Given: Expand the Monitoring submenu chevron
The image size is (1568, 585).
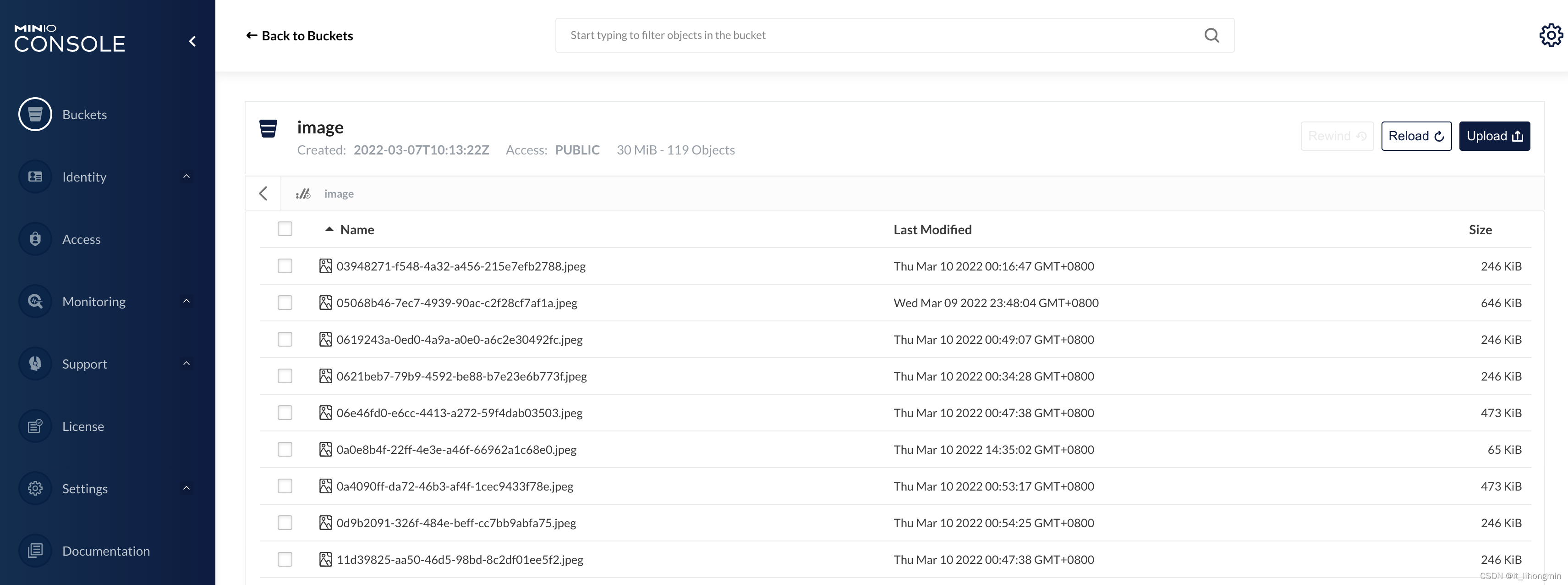Looking at the screenshot, I should point(186,301).
